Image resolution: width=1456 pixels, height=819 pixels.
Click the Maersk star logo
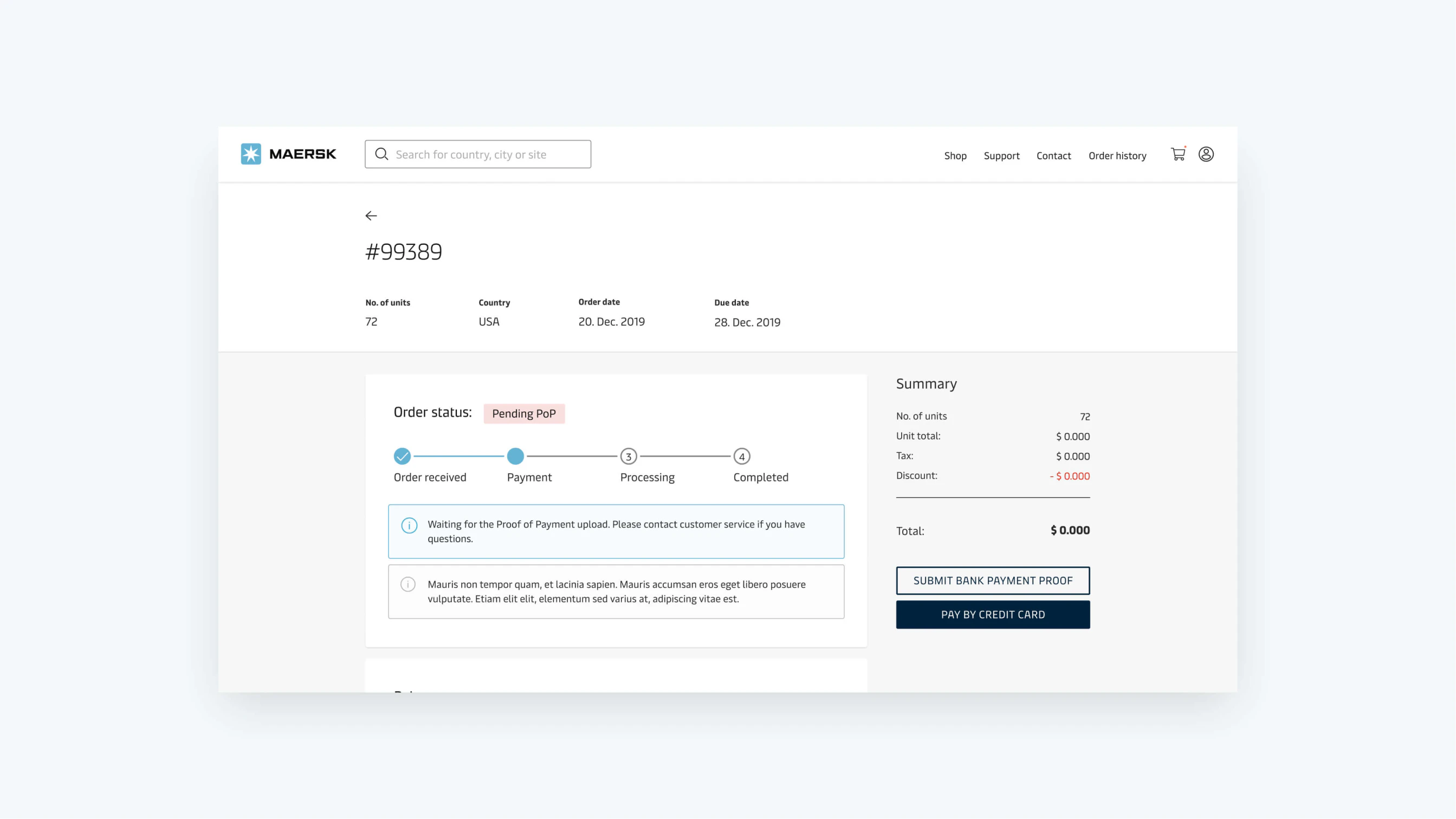tap(251, 154)
